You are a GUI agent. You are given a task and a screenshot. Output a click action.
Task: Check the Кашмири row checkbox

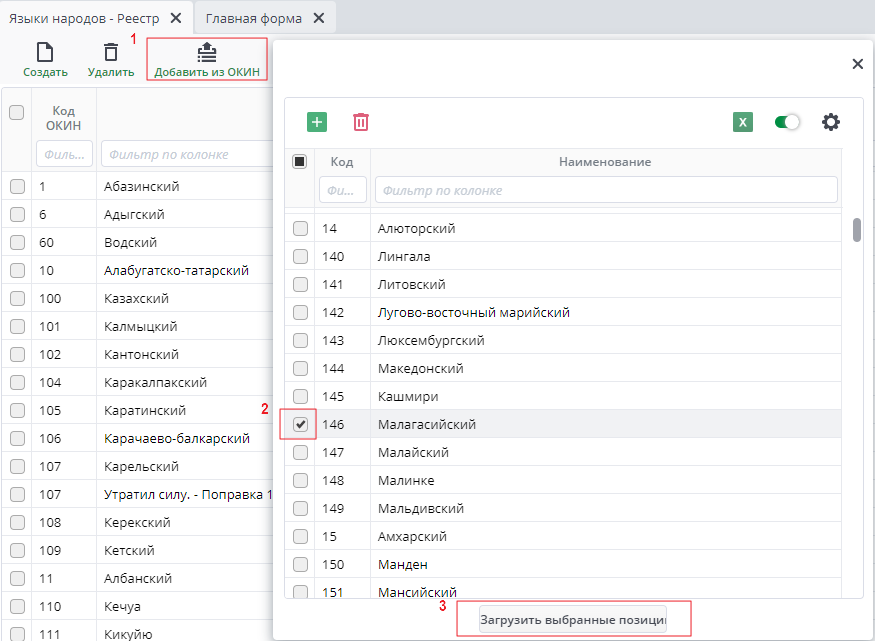tap(300, 396)
